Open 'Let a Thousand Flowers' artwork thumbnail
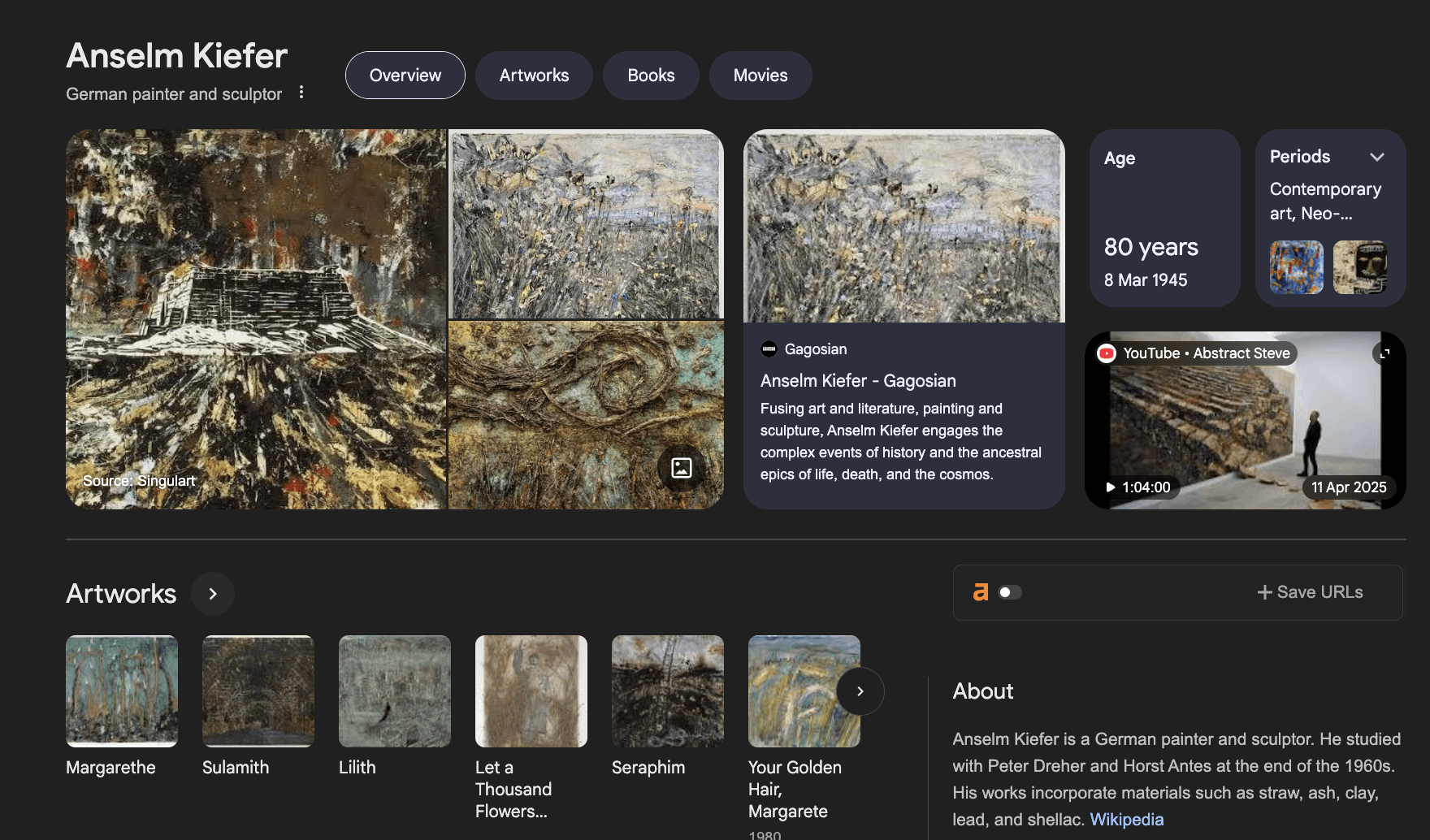This screenshot has height=840, width=1430. click(531, 691)
